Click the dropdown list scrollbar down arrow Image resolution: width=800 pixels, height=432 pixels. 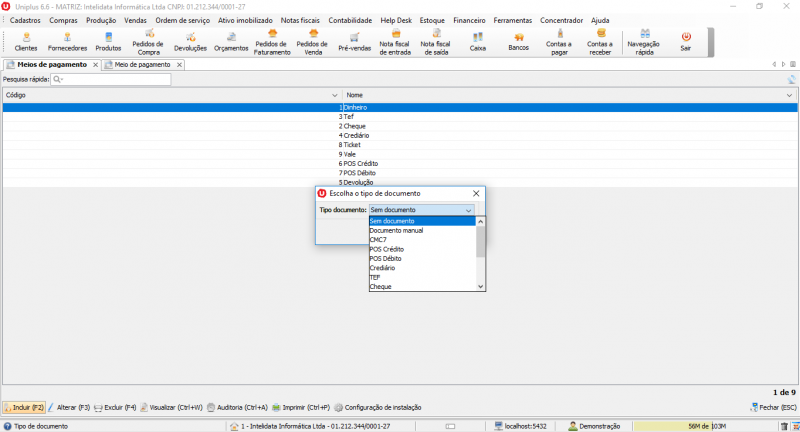(x=480, y=287)
